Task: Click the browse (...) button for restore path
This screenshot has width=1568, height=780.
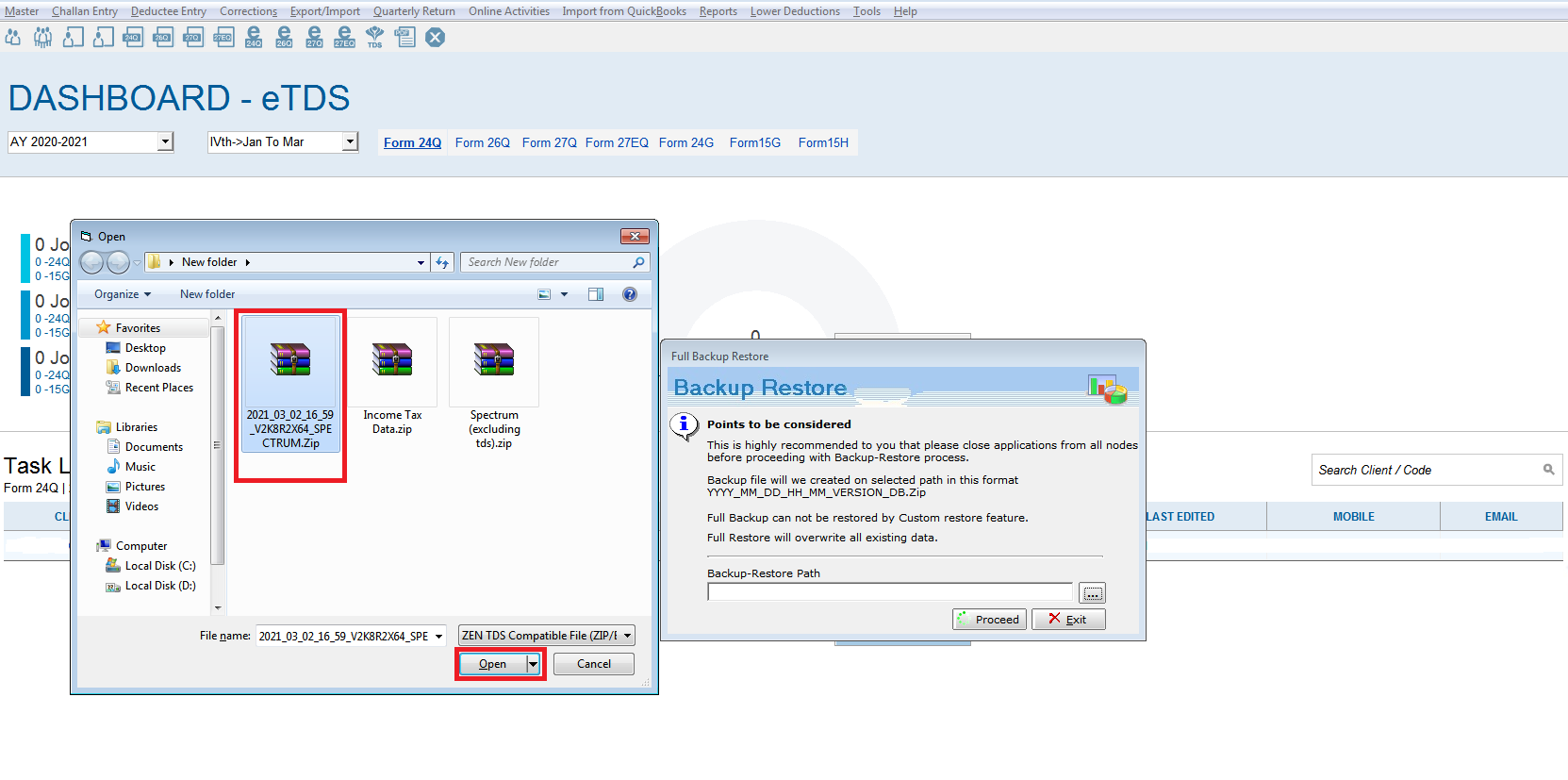Action: 1093,593
